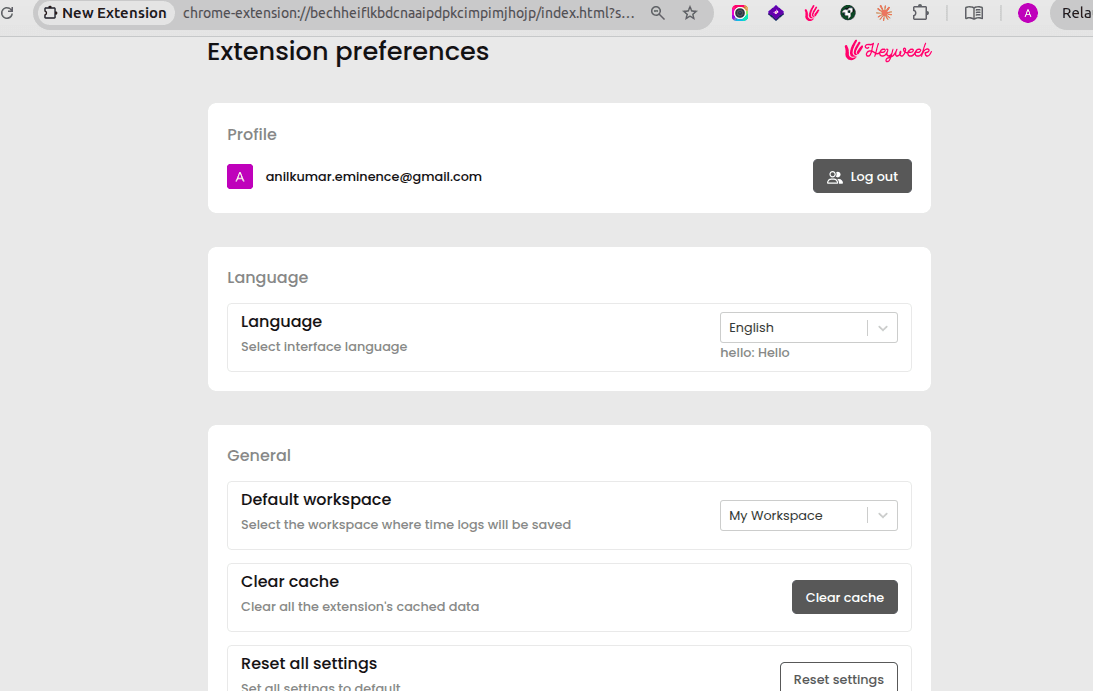Open the reading mode book icon
The image size is (1093, 691).
coord(974,13)
